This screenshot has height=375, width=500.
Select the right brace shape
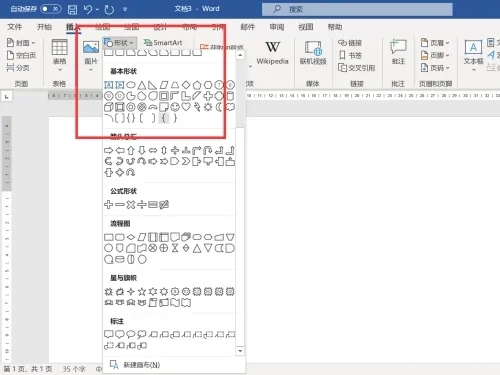click(x=175, y=118)
